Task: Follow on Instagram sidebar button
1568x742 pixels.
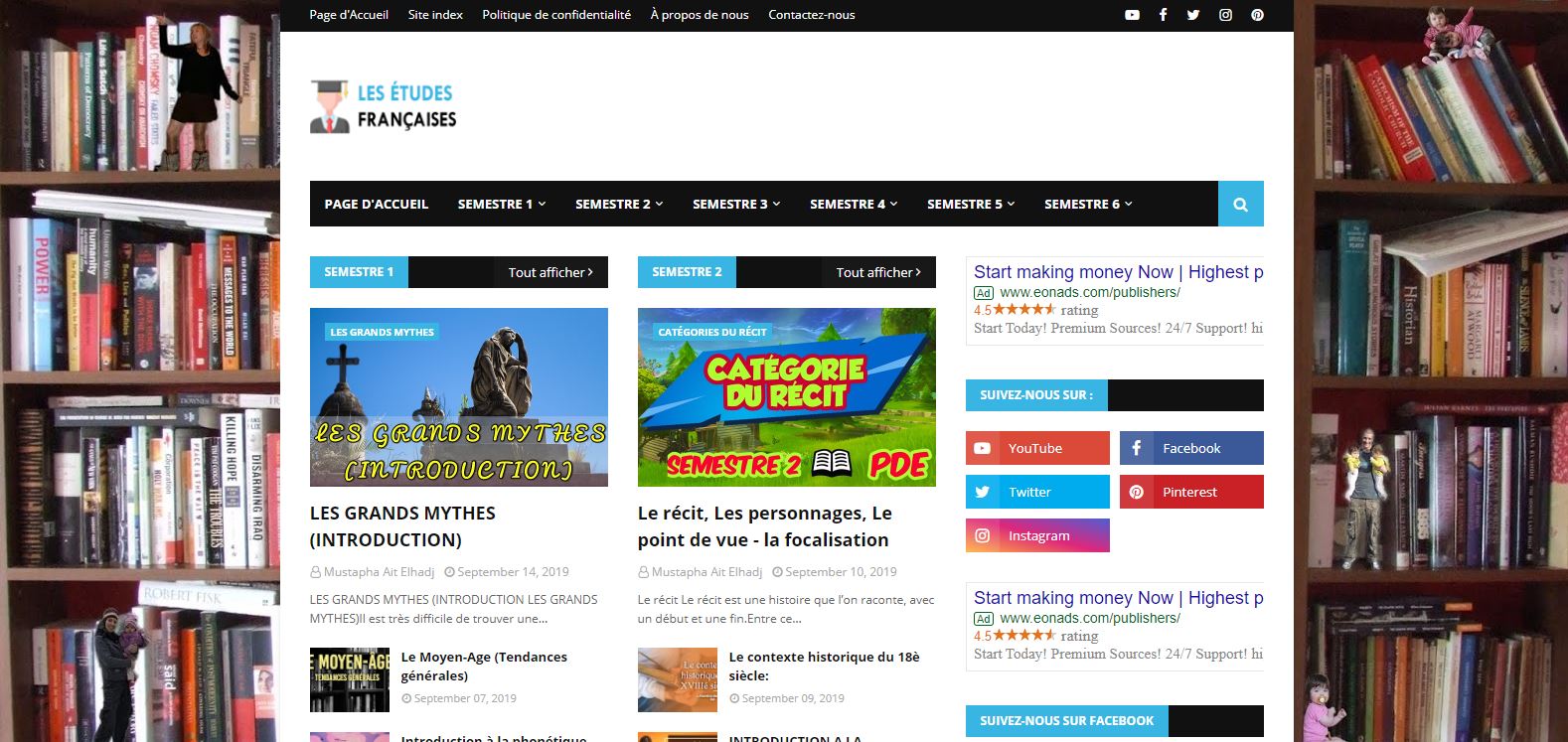Action: (x=1037, y=535)
